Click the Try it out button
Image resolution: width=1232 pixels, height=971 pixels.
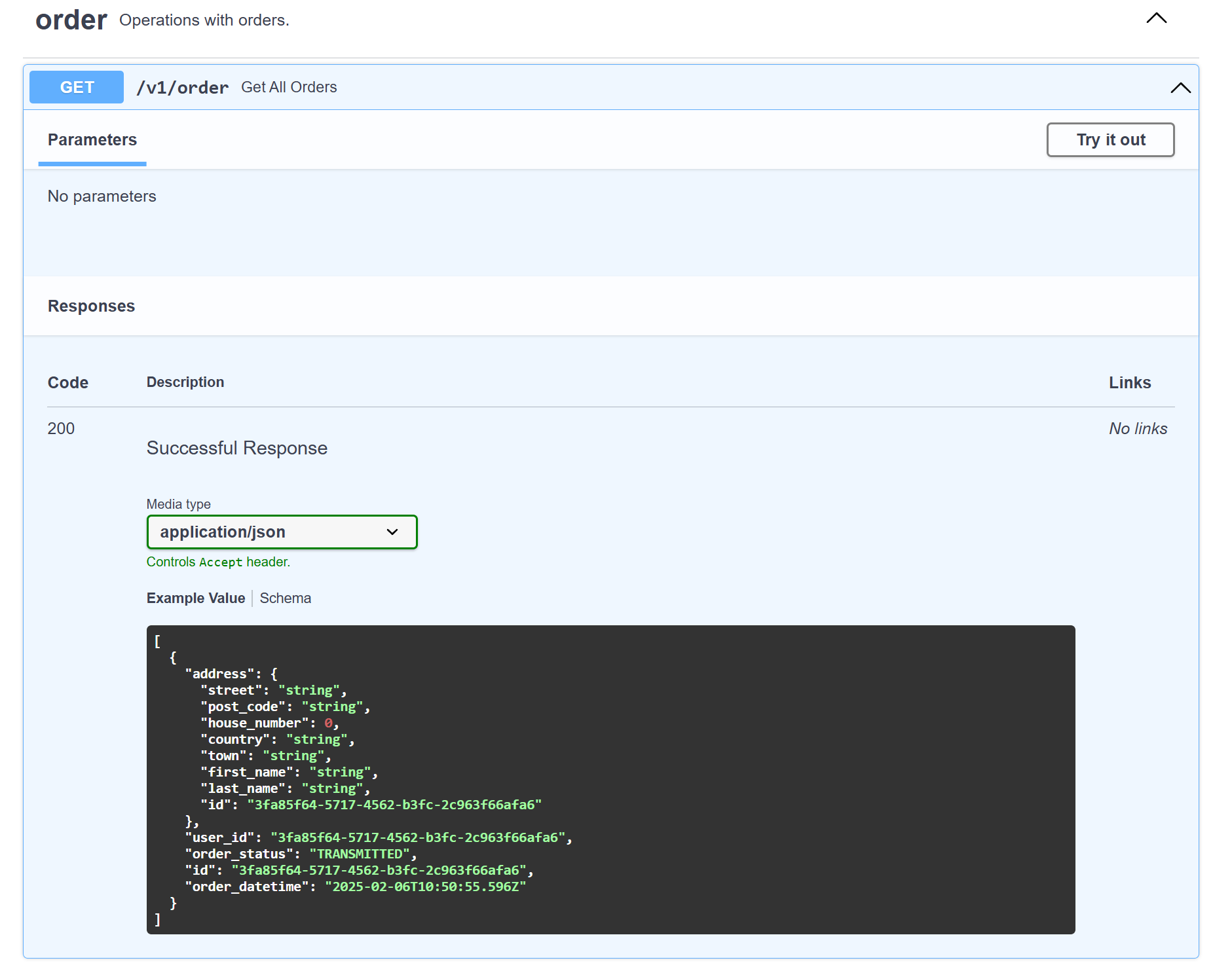[1110, 139]
